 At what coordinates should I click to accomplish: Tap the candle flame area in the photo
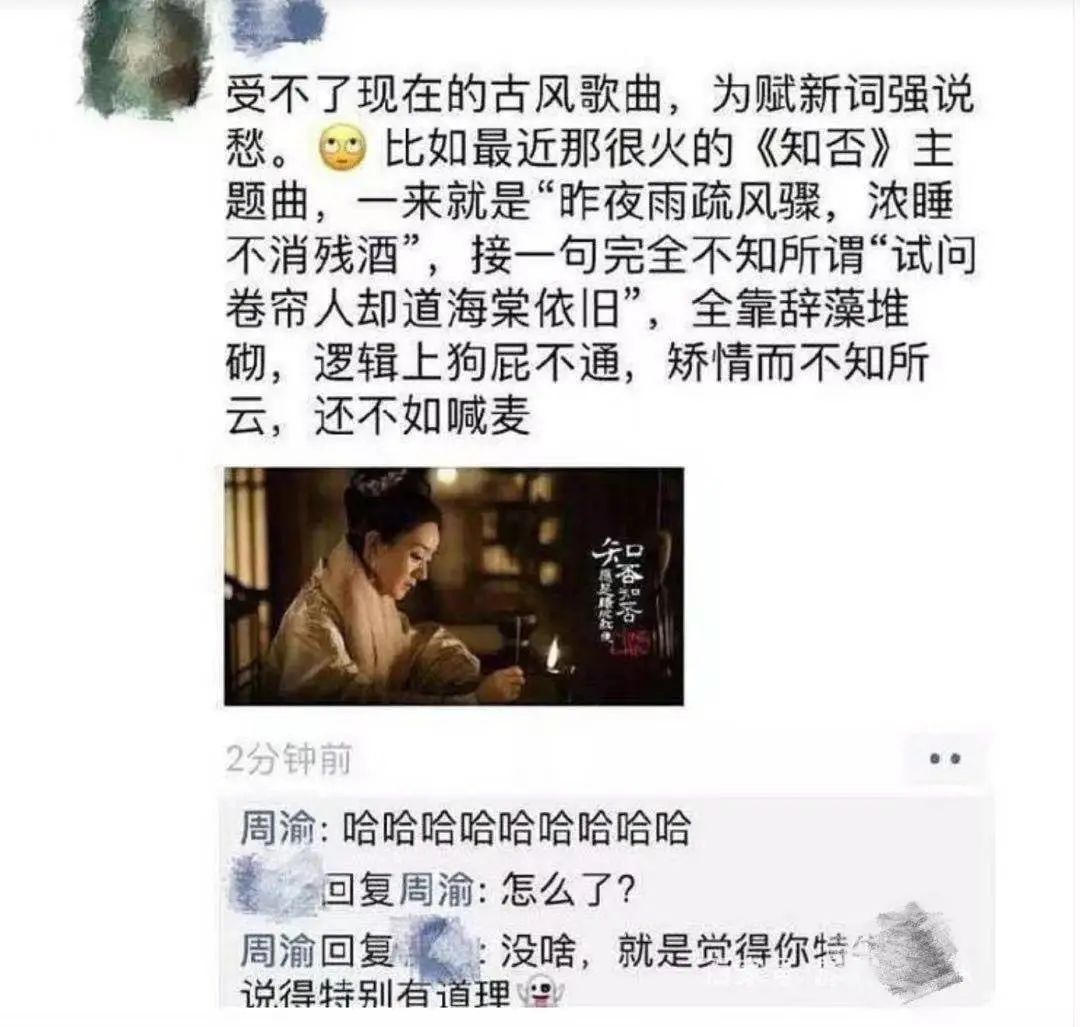554,656
